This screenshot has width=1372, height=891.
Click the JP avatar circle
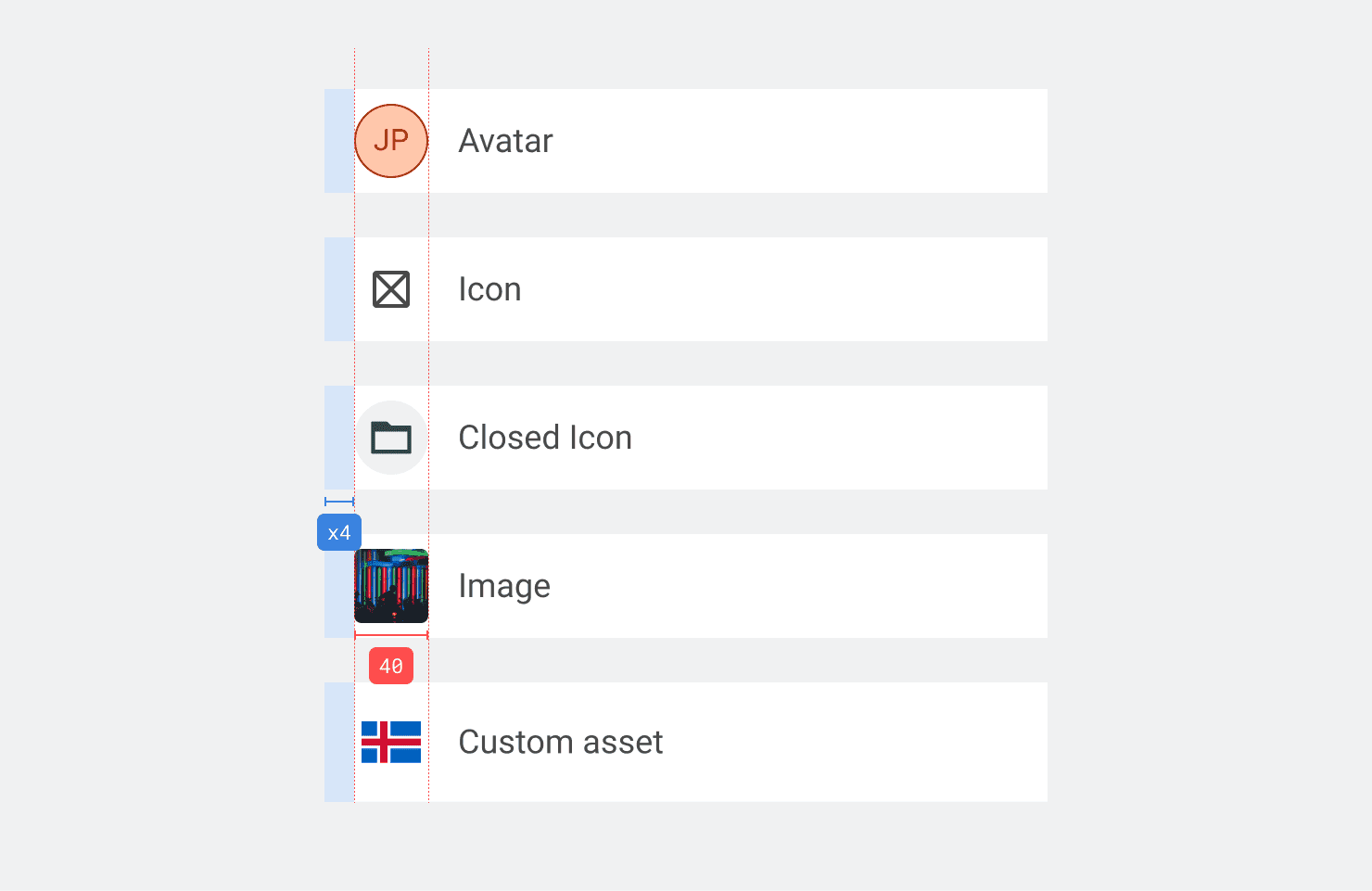tap(391, 141)
